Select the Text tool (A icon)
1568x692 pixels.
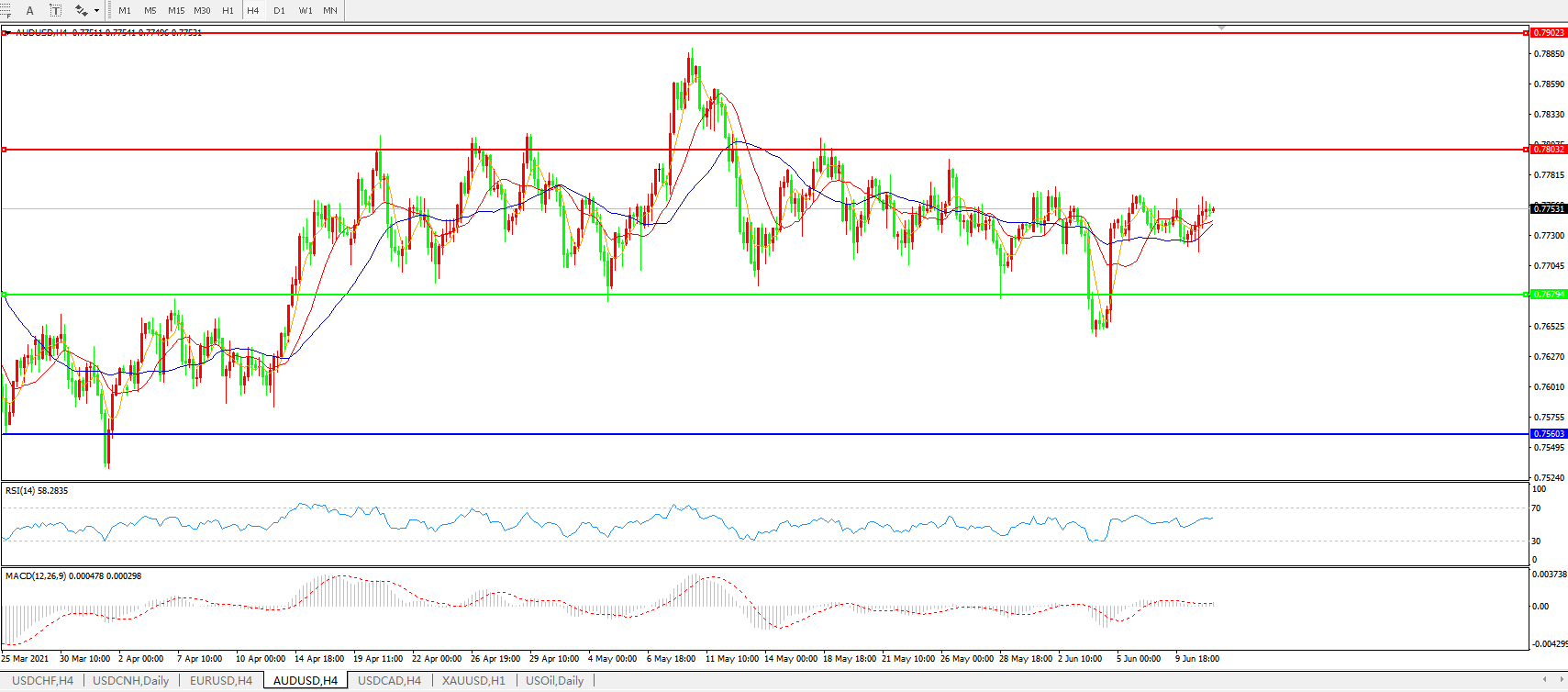(30, 10)
